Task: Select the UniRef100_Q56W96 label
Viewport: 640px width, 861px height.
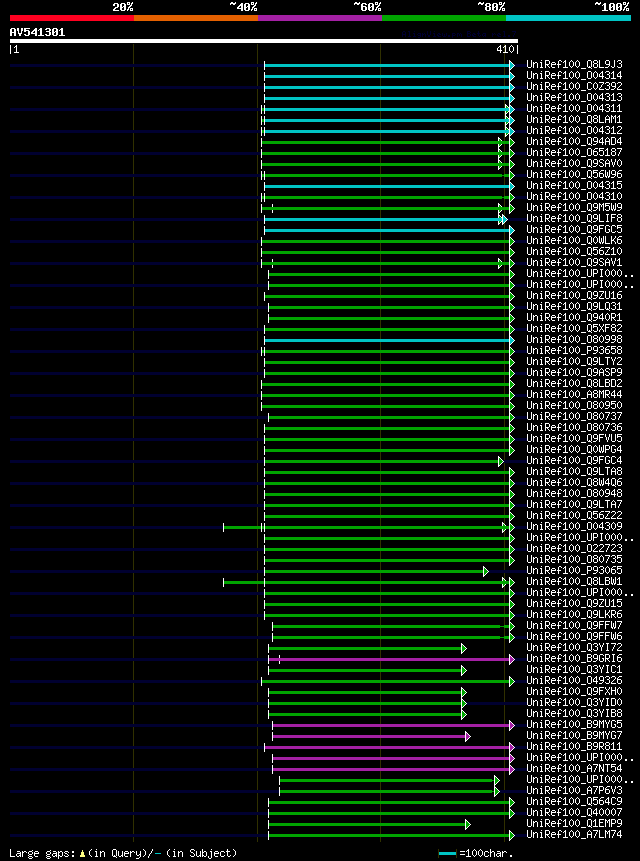Action: tap(574, 175)
